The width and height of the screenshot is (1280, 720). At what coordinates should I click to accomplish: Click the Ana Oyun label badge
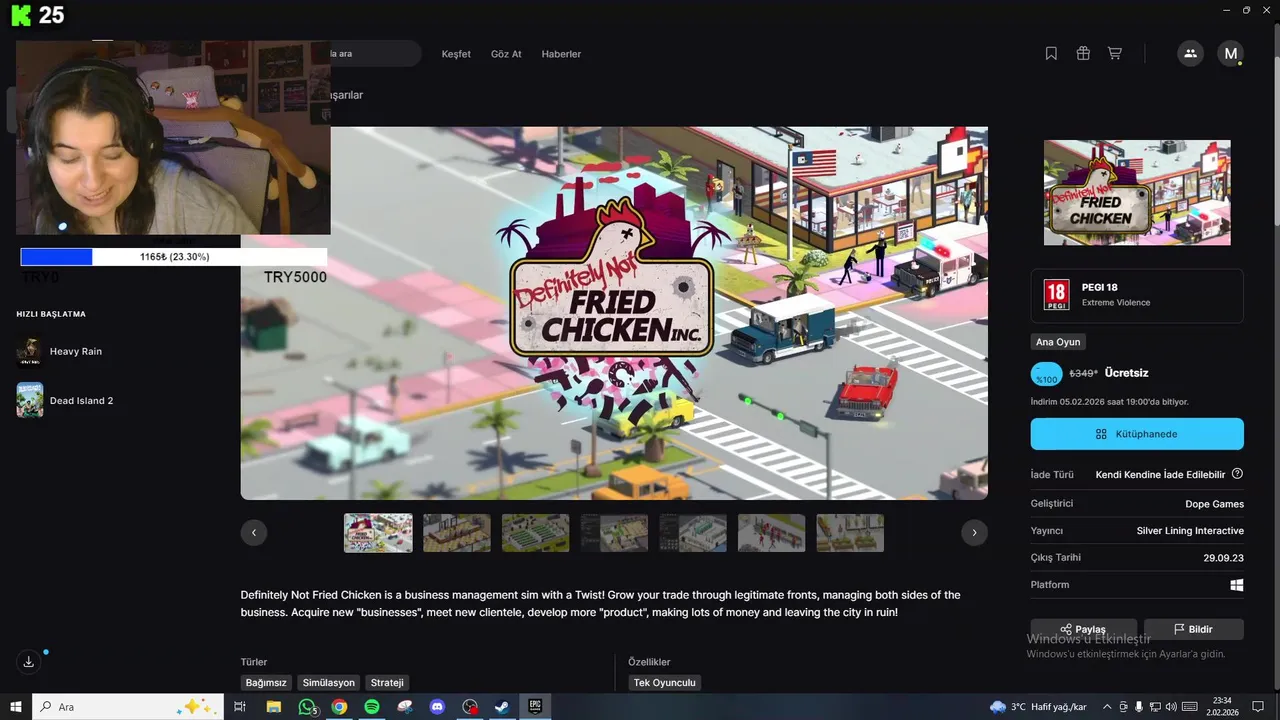[1057, 342]
